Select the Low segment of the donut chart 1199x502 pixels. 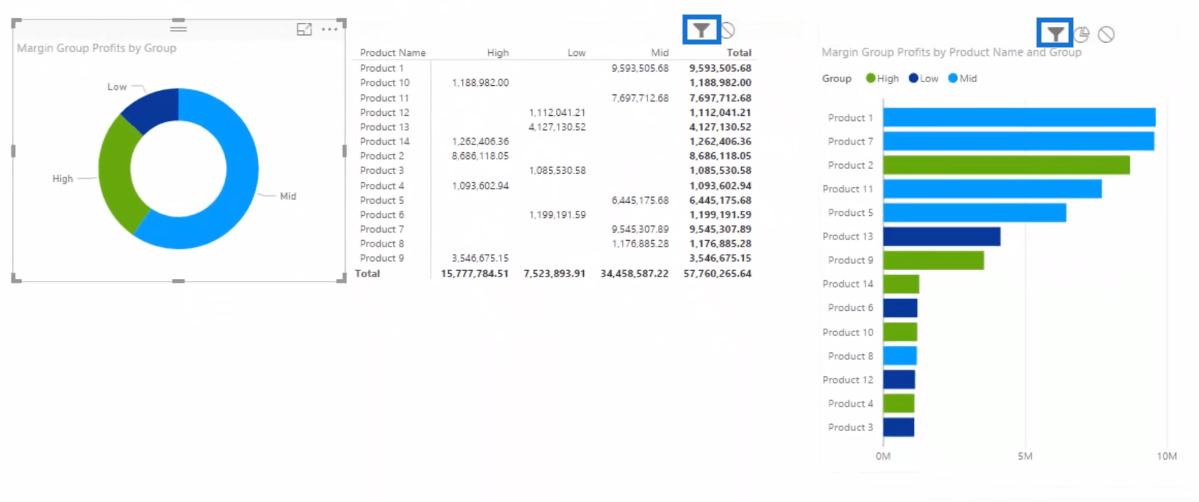156,108
